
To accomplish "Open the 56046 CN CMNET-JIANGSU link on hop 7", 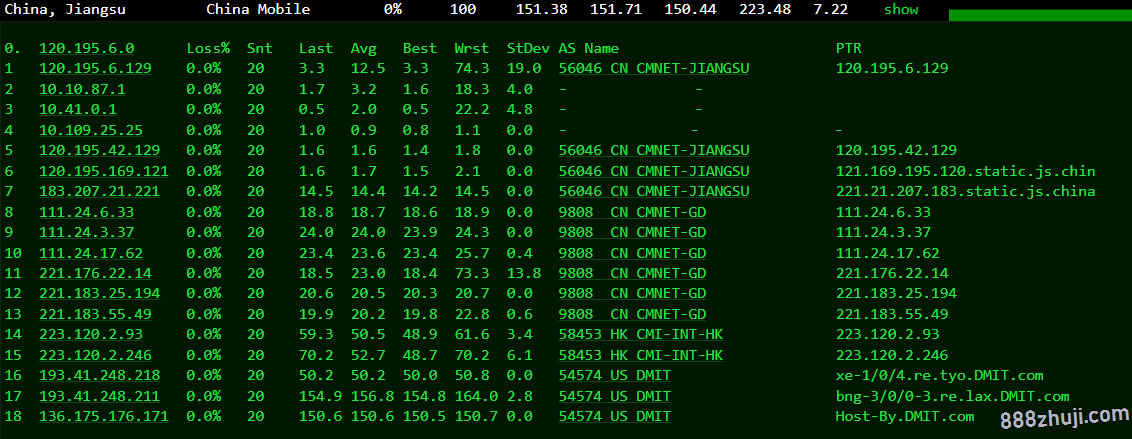I will click(x=654, y=191).
